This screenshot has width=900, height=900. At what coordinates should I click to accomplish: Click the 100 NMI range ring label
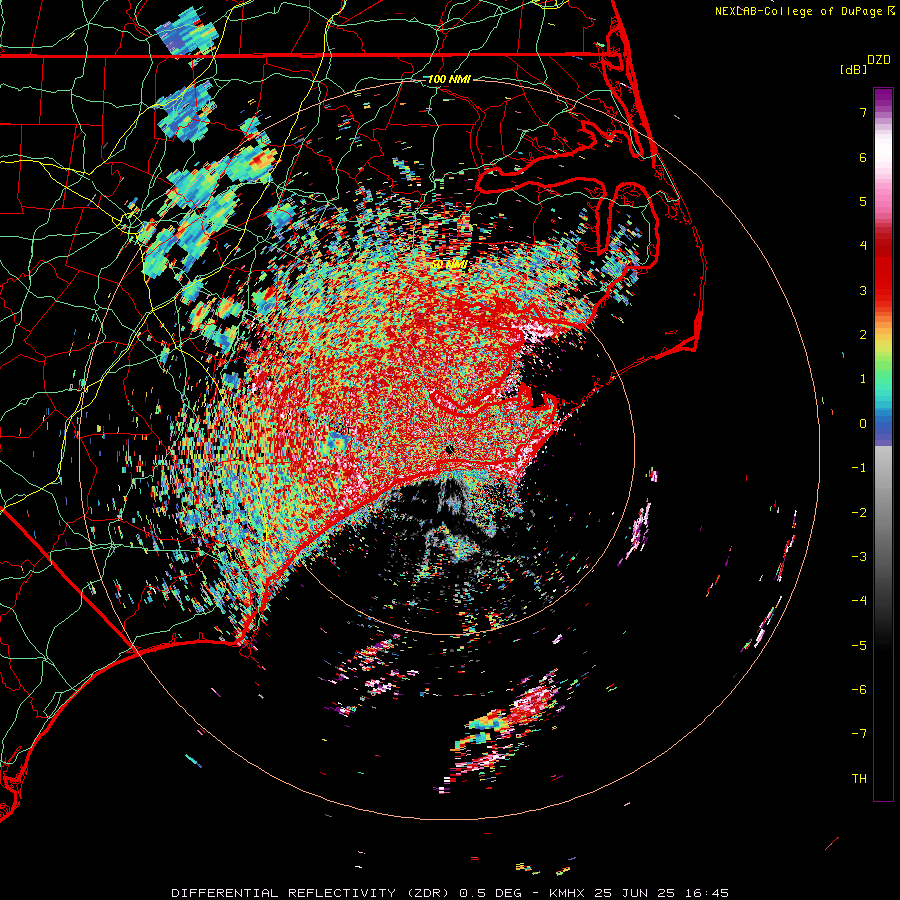click(449, 79)
